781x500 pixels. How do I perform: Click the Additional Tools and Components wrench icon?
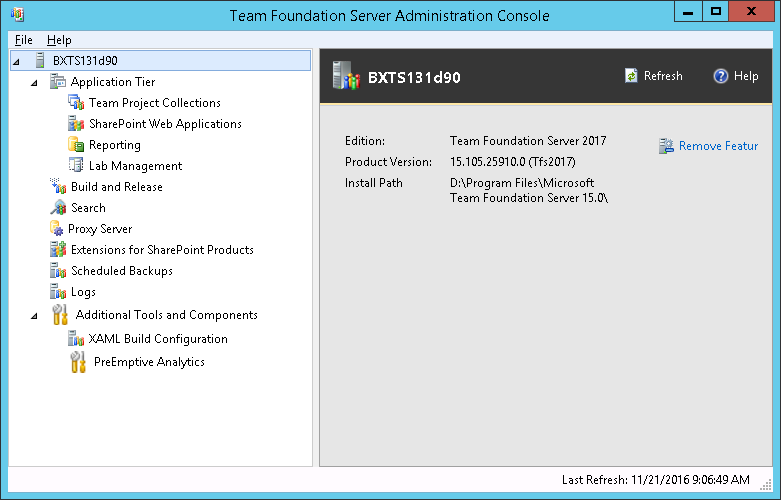[x=60, y=315]
